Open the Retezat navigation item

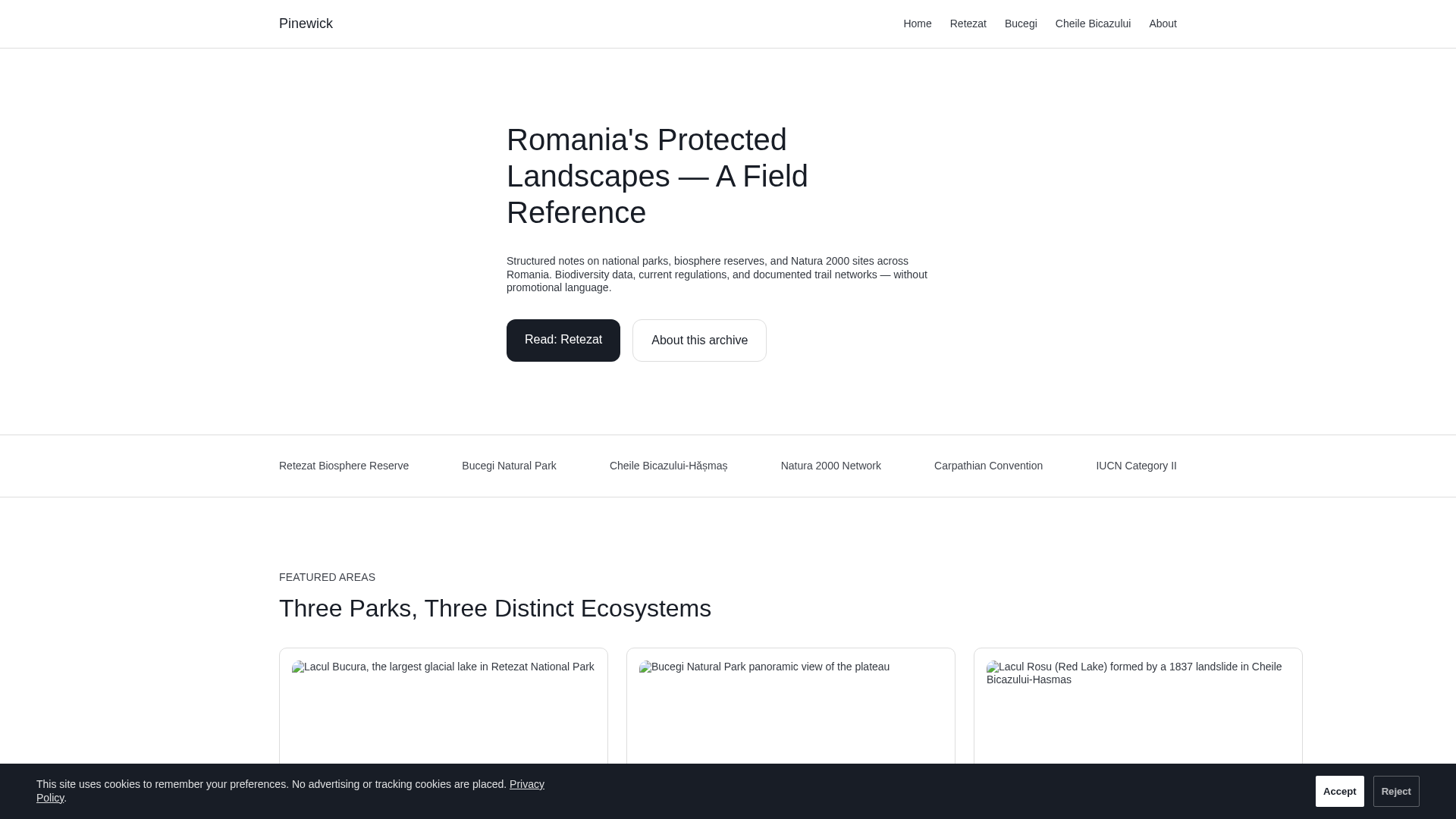pos(968,24)
